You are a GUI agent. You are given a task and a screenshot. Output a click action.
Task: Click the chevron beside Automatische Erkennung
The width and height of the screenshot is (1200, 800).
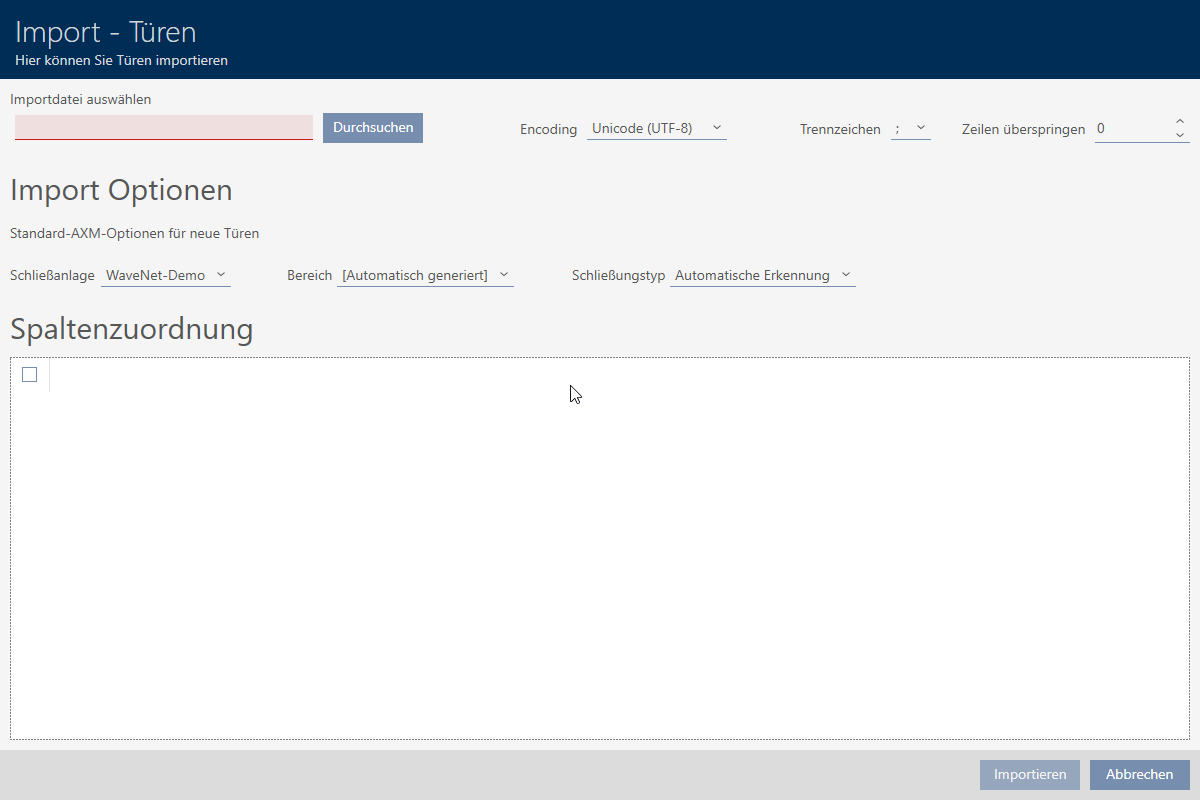[x=845, y=275]
